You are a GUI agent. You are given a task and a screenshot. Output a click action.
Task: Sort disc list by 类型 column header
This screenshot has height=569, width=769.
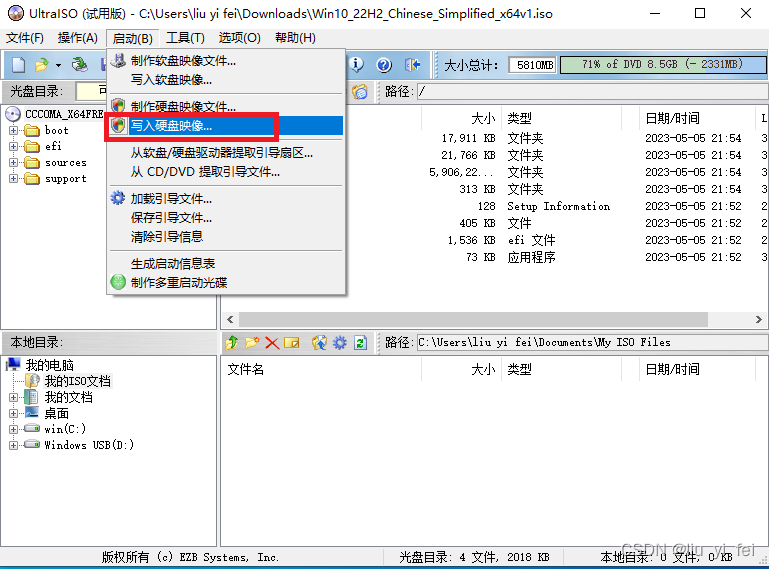pos(519,118)
